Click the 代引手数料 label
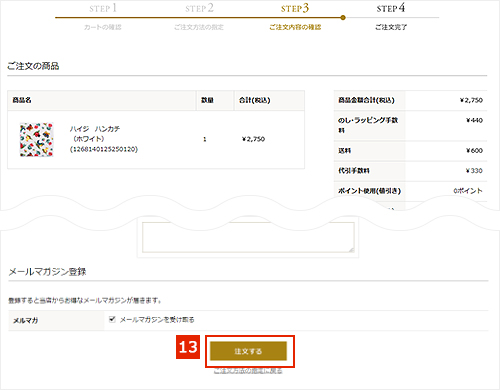This screenshot has height=390, width=500. (354, 171)
